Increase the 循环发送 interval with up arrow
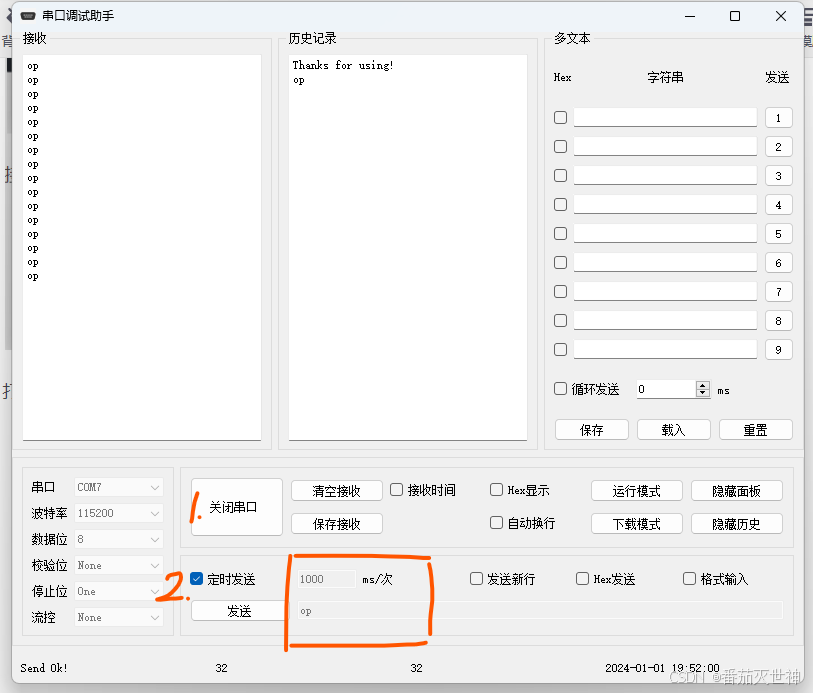 pyautogui.click(x=702, y=385)
